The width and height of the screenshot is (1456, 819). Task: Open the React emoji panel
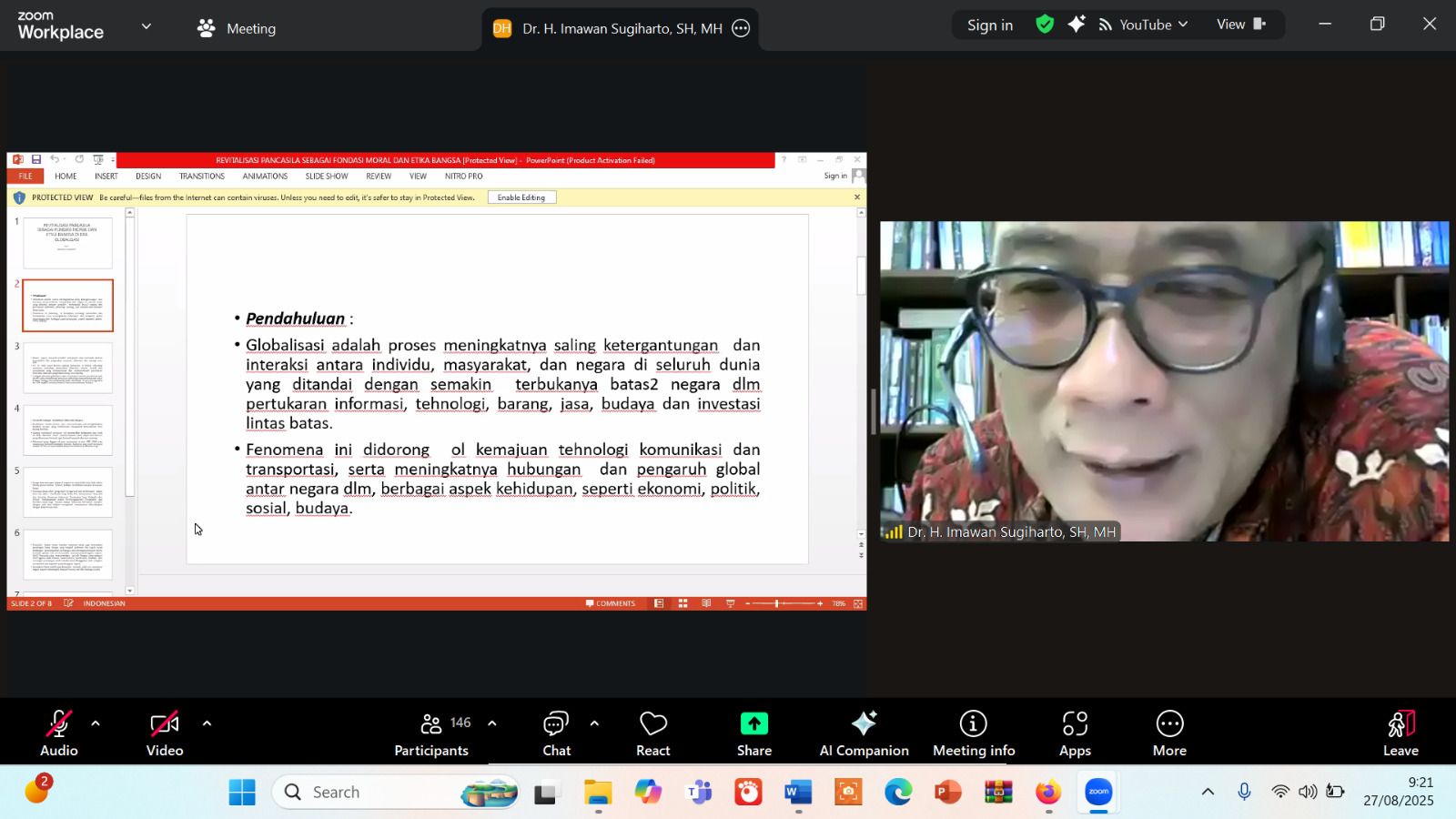point(652,733)
